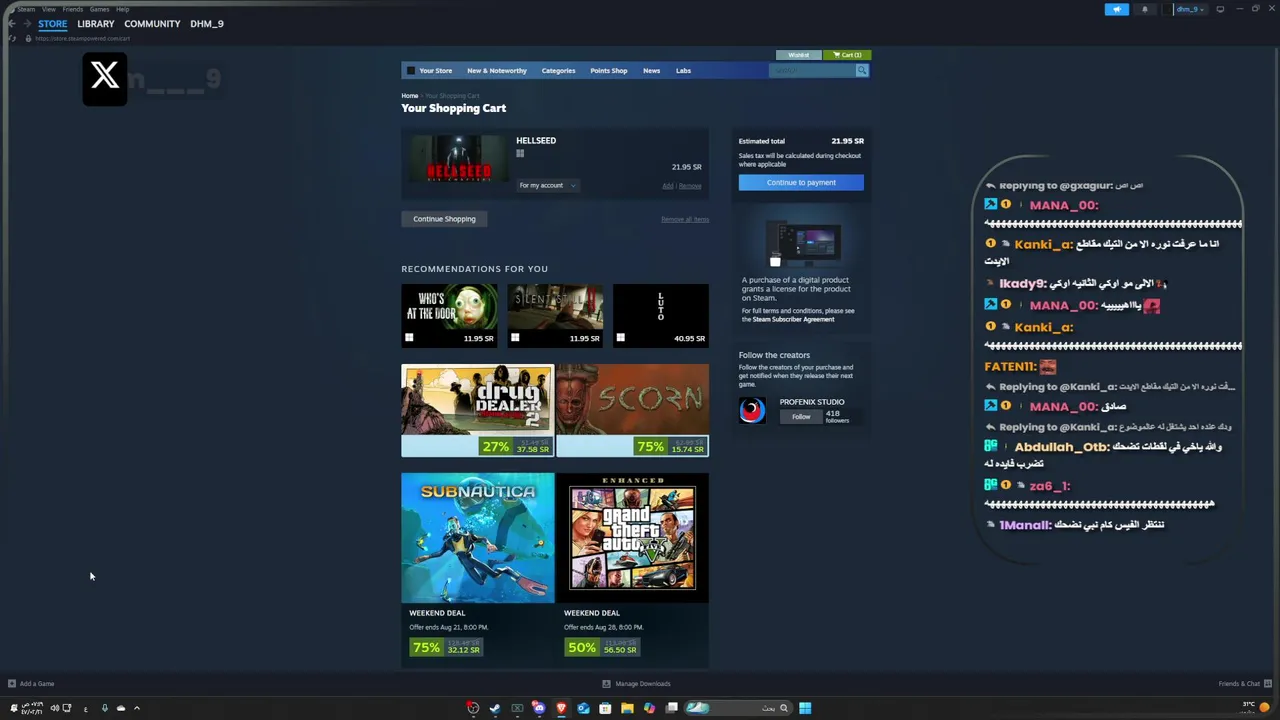The width and height of the screenshot is (1280, 720).
Task: Open News in store navigation
Action: (652, 71)
